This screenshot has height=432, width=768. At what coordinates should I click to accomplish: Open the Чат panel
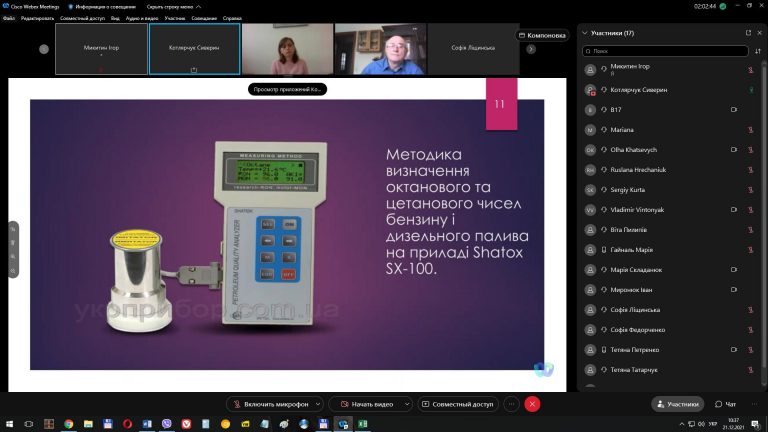(x=725, y=404)
